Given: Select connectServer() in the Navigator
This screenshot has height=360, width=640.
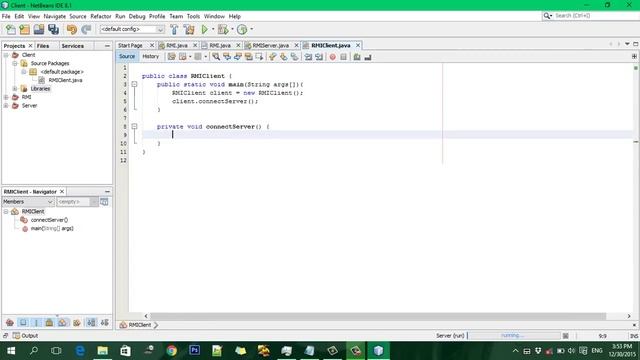Looking at the screenshot, I should point(49,220).
